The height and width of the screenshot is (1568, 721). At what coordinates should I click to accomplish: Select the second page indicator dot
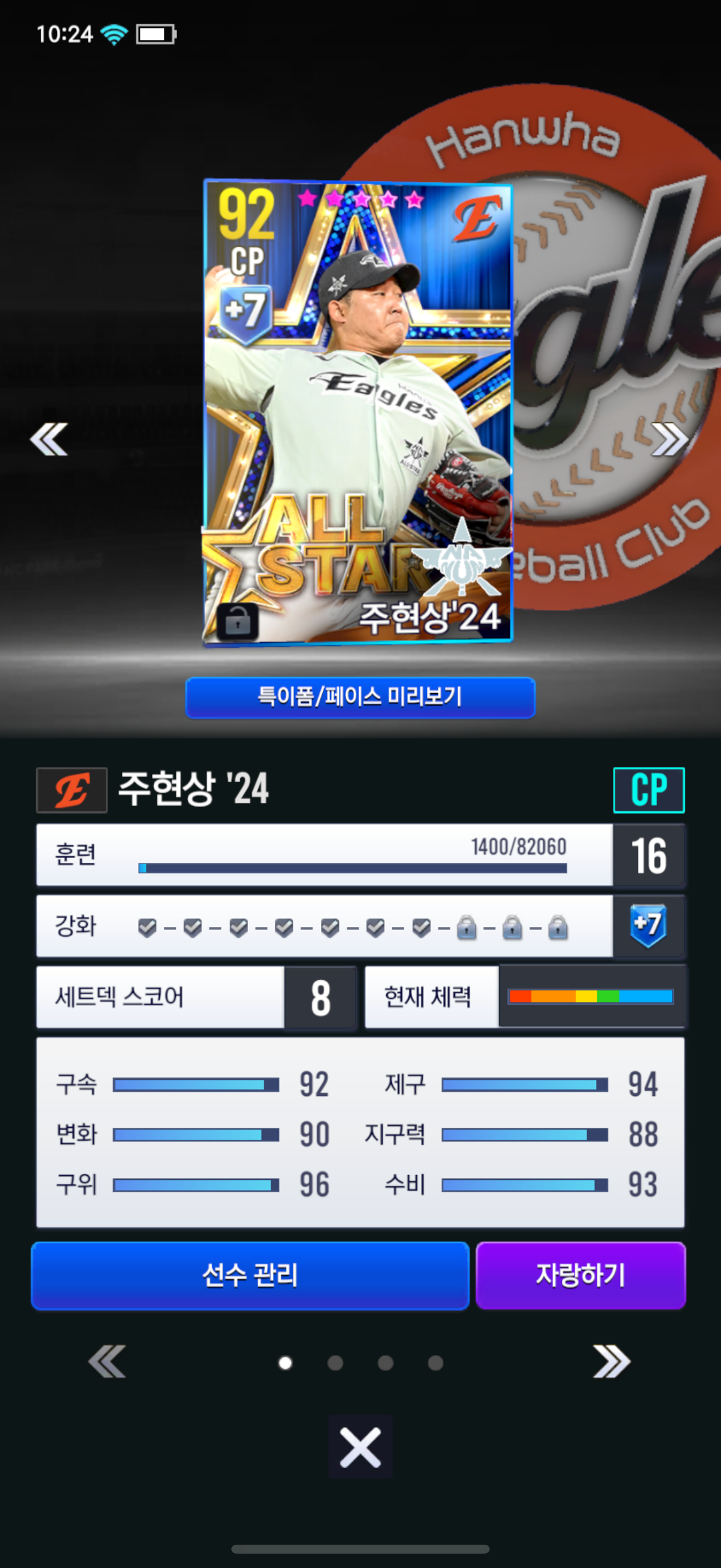335,1363
